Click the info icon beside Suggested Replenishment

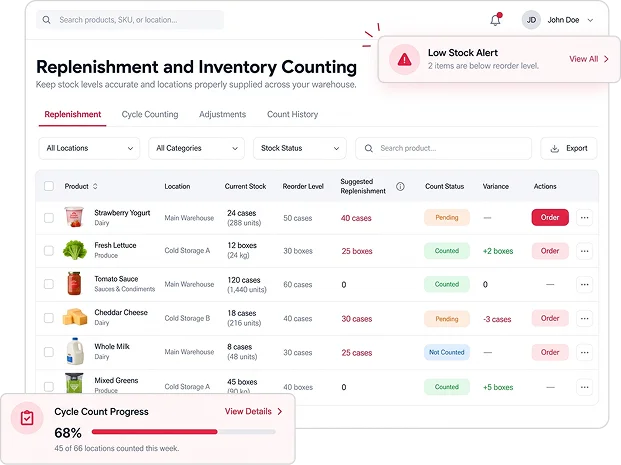coord(400,186)
